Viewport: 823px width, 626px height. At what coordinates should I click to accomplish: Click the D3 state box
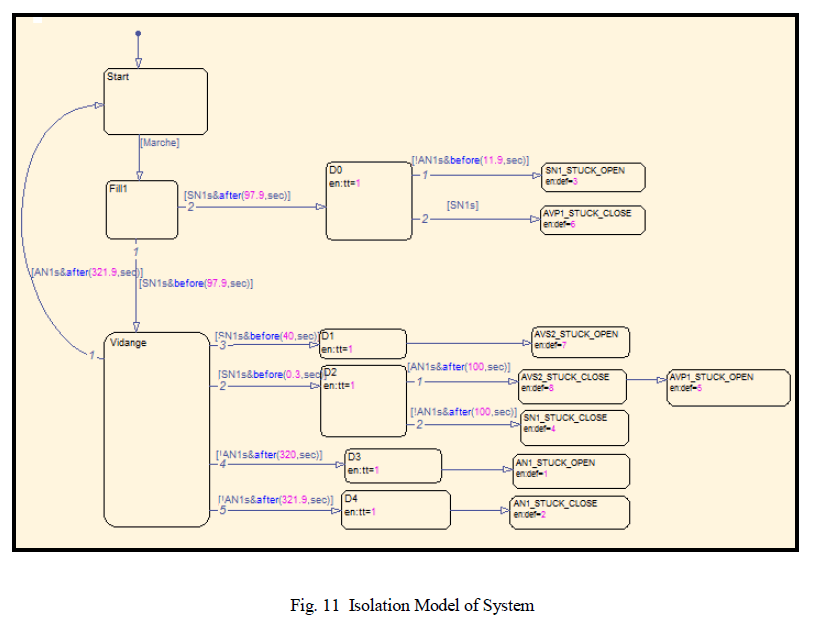[392, 465]
